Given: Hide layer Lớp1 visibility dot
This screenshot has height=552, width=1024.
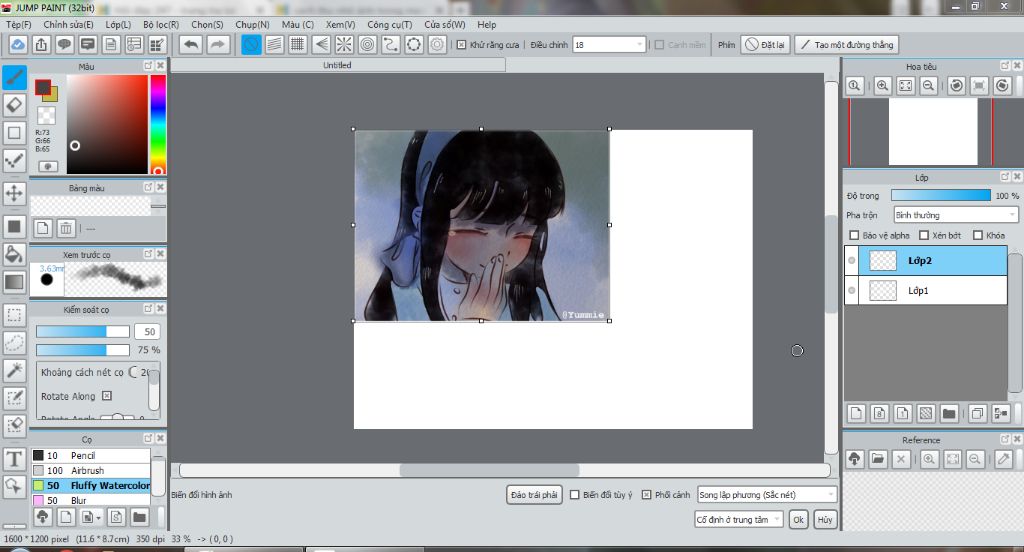Looking at the screenshot, I should click(852, 290).
